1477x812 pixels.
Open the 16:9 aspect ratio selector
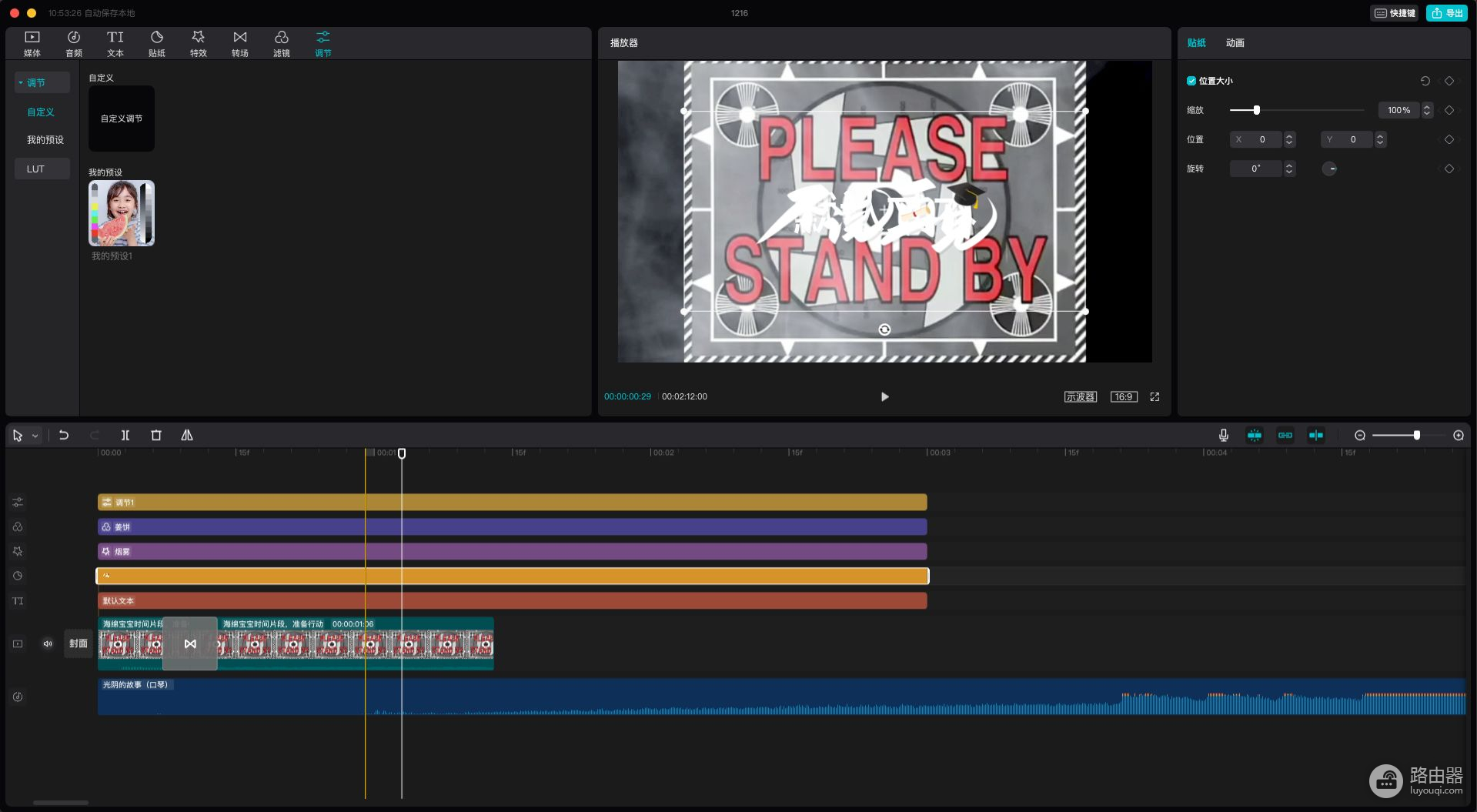[1124, 397]
